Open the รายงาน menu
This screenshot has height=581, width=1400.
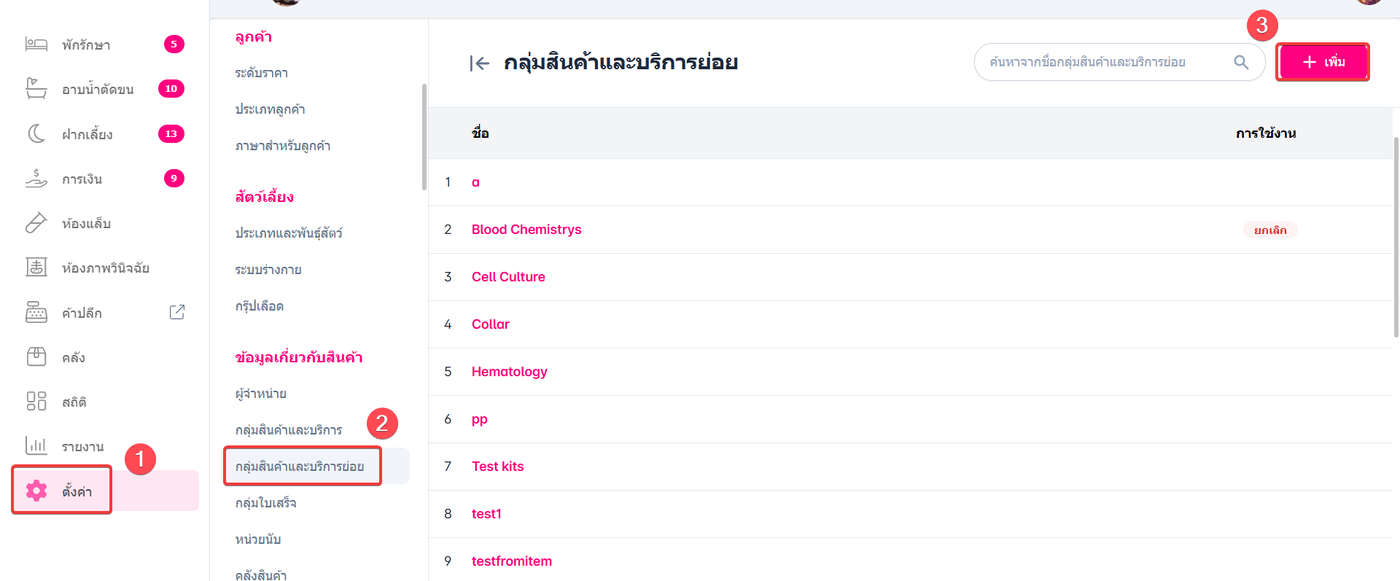[82, 446]
